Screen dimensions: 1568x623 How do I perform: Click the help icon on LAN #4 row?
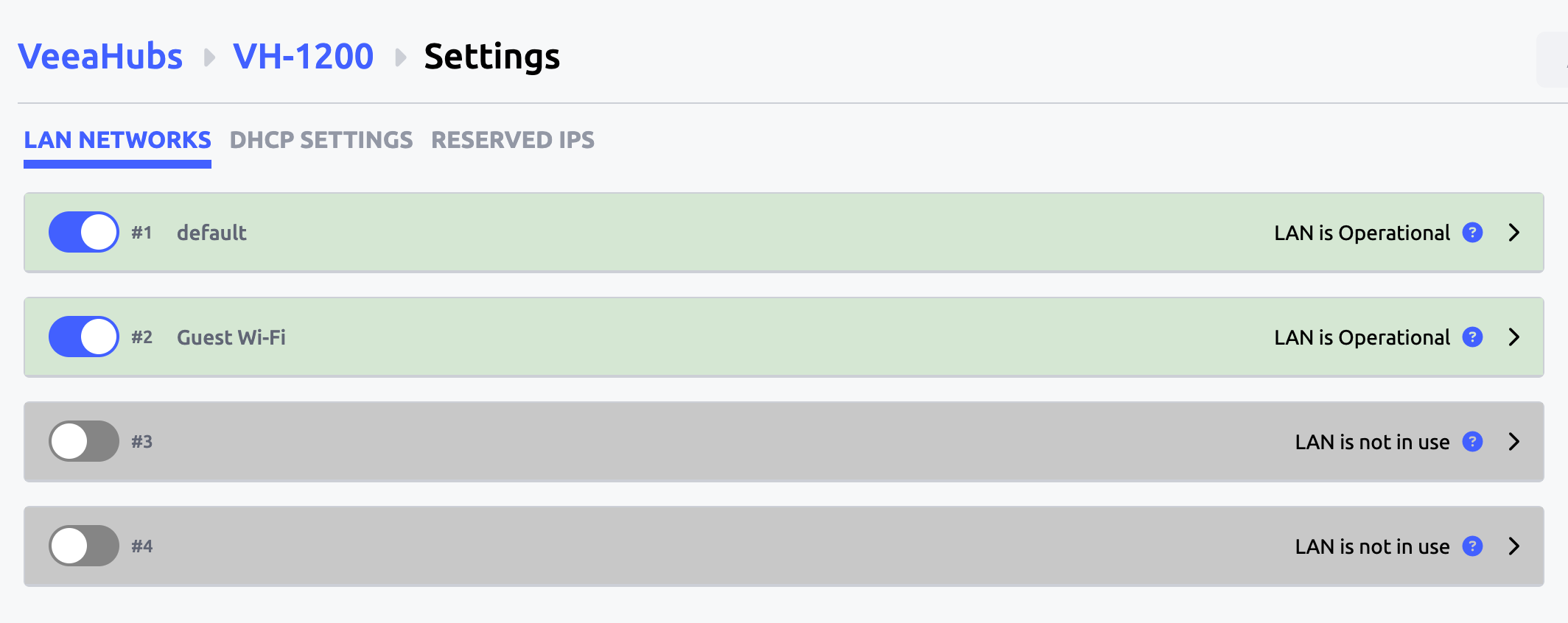(1472, 546)
